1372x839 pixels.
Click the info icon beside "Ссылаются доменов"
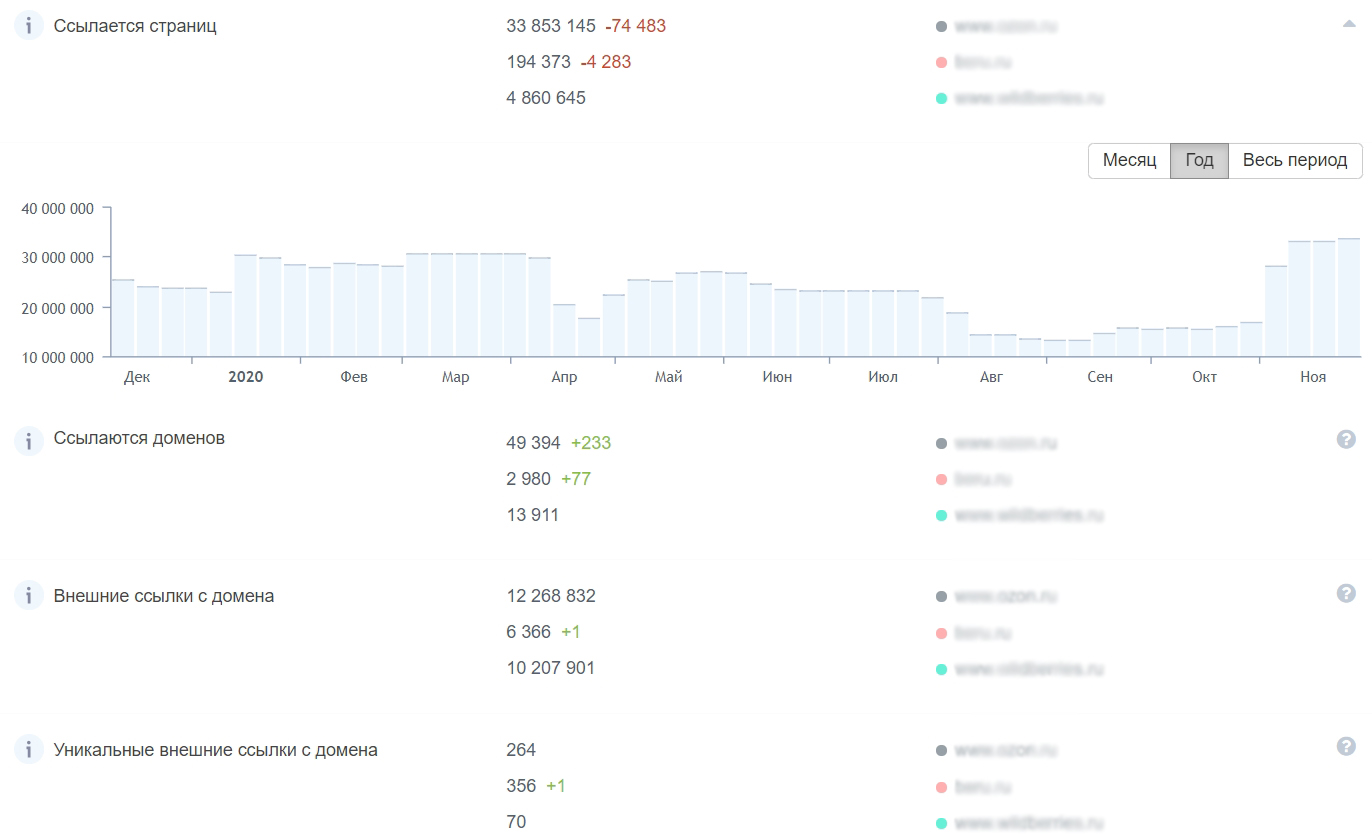click(28, 439)
